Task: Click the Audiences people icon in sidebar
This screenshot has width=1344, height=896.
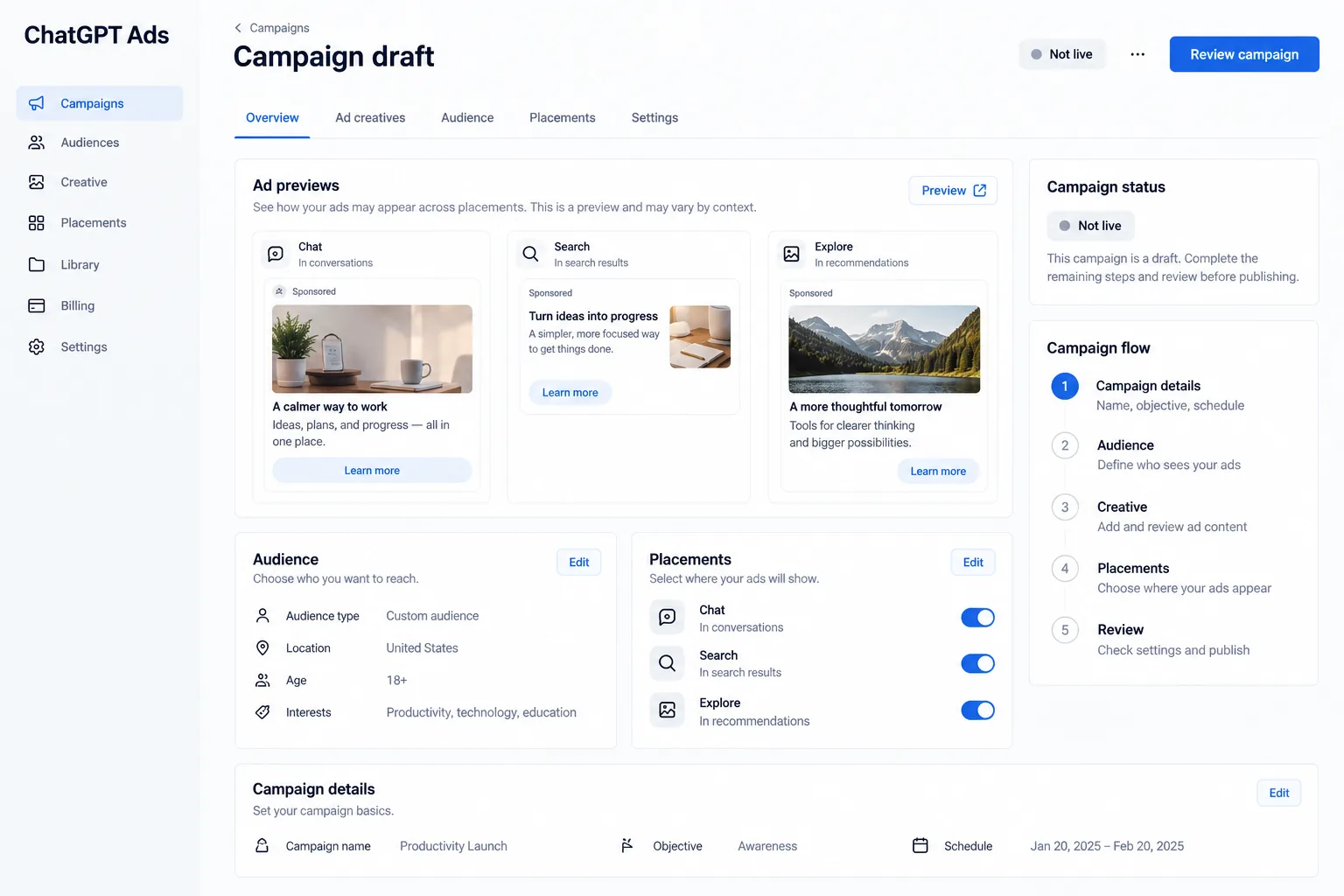Action: pos(36,143)
